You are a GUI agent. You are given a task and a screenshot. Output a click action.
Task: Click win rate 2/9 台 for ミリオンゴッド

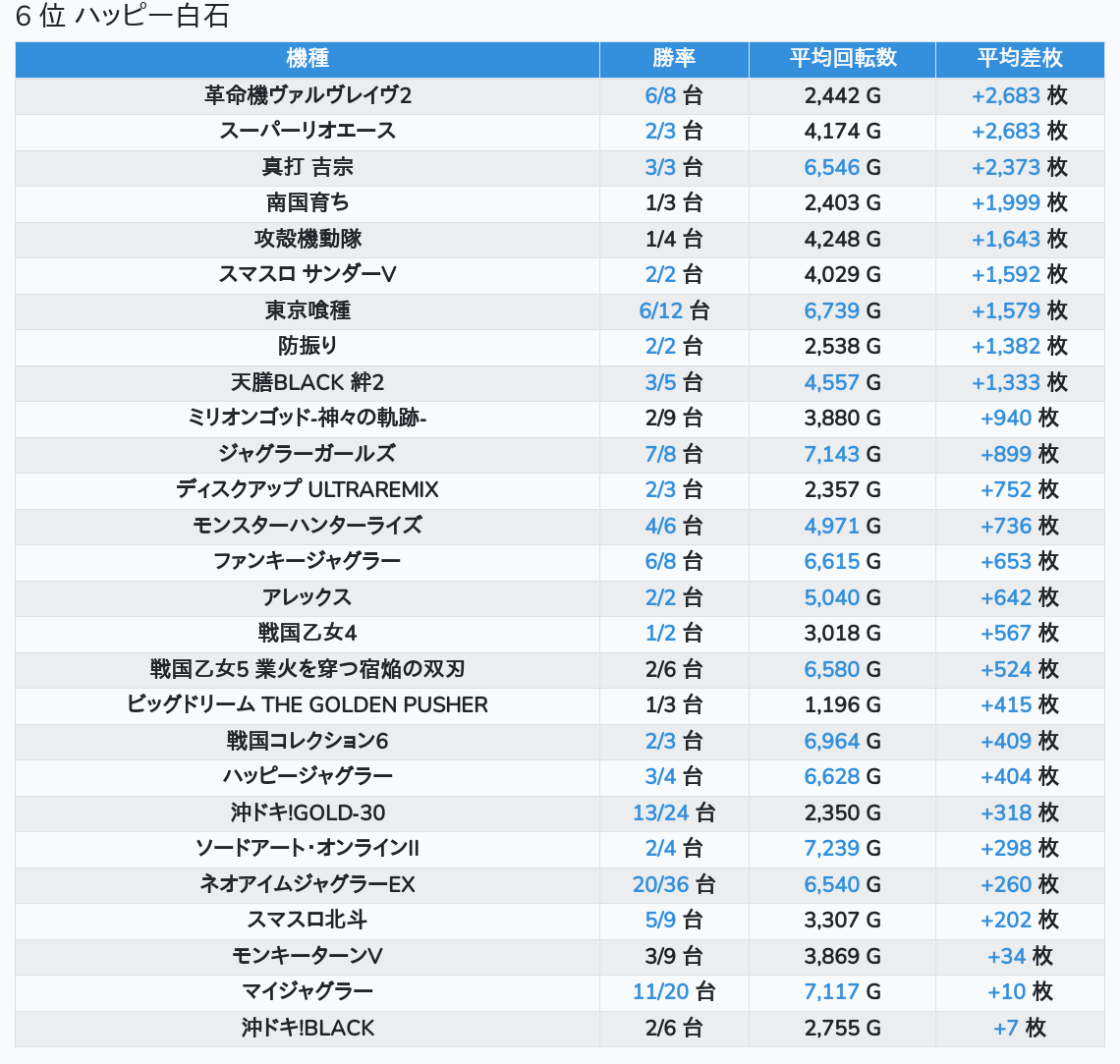[674, 418]
